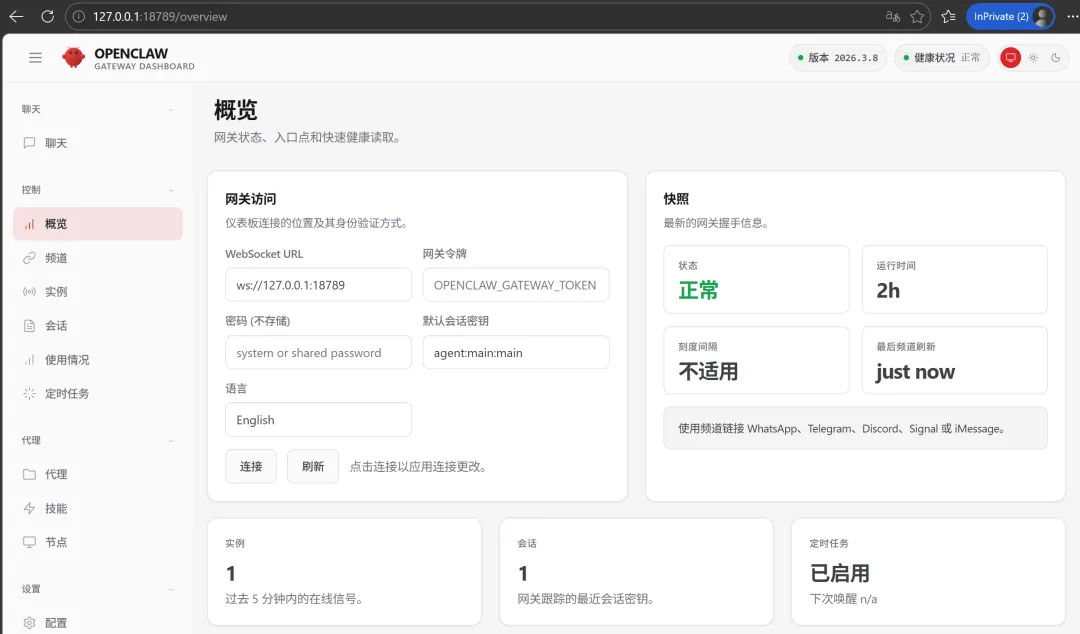The image size is (1080, 634).
Task: Open browser favorites list icon
Action: [x=948, y=17]
